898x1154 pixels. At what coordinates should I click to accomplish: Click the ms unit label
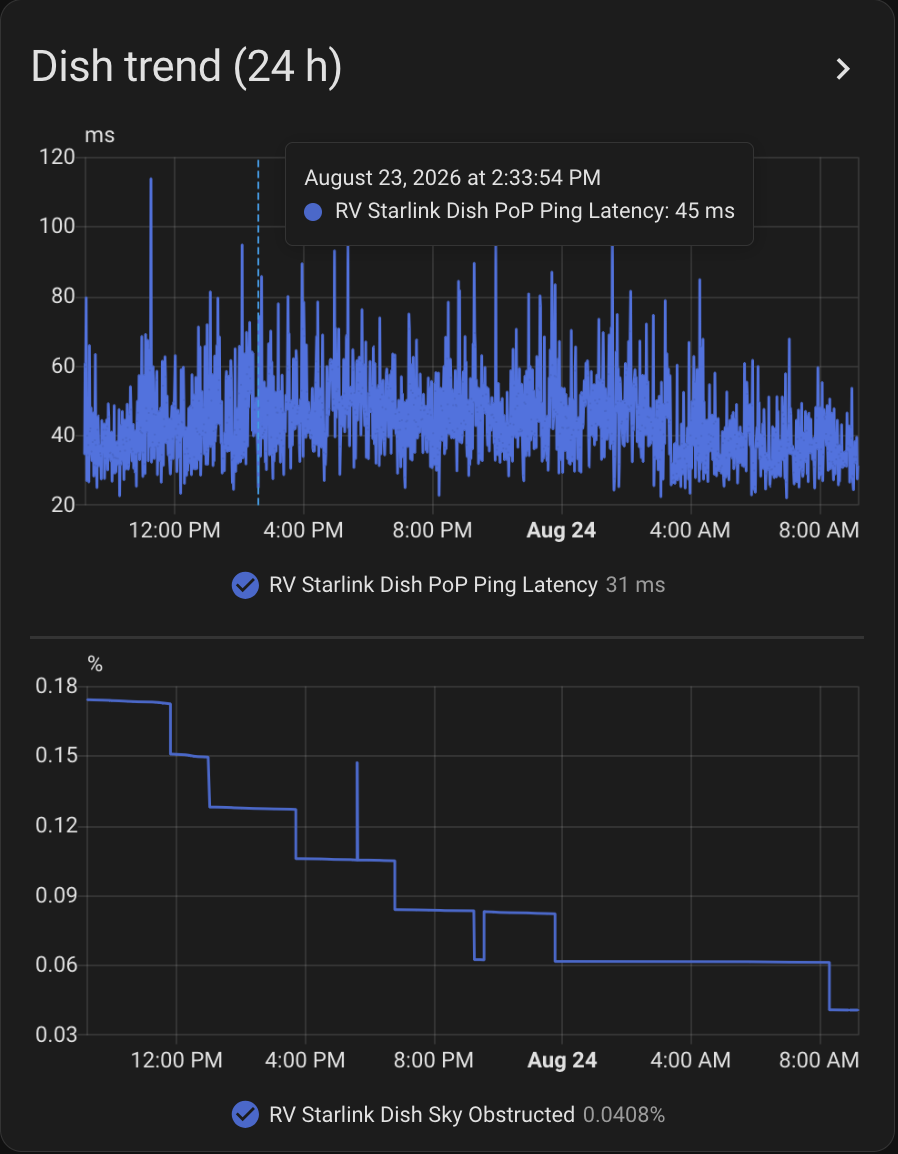tap(99, 135)
